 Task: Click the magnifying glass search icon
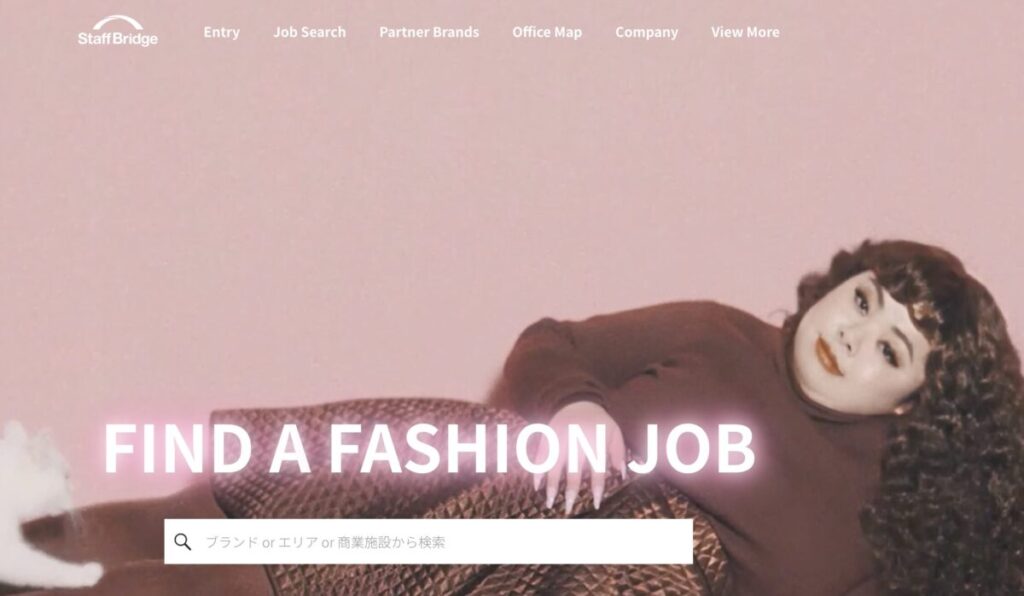pos(183,541)
